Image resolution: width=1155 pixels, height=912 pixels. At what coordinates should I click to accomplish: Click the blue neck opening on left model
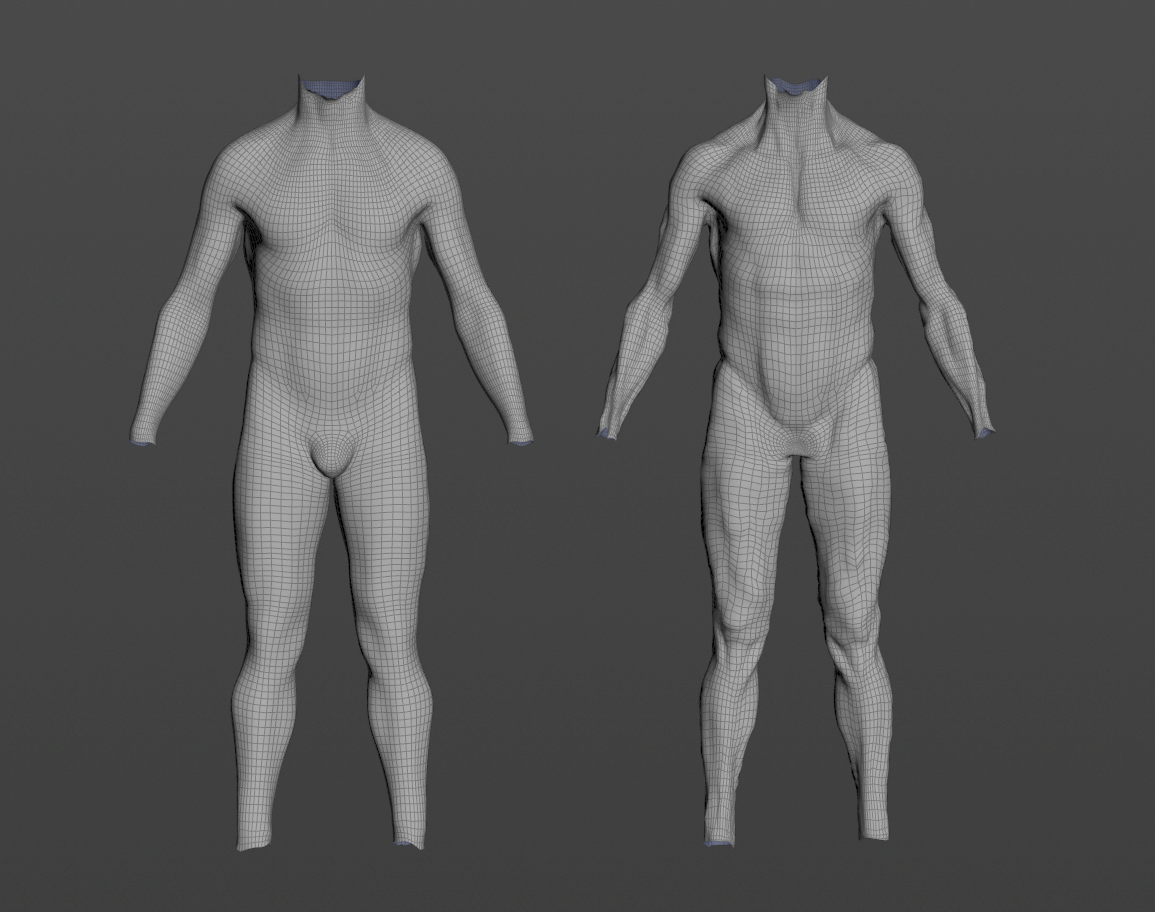tap(325, 85)
